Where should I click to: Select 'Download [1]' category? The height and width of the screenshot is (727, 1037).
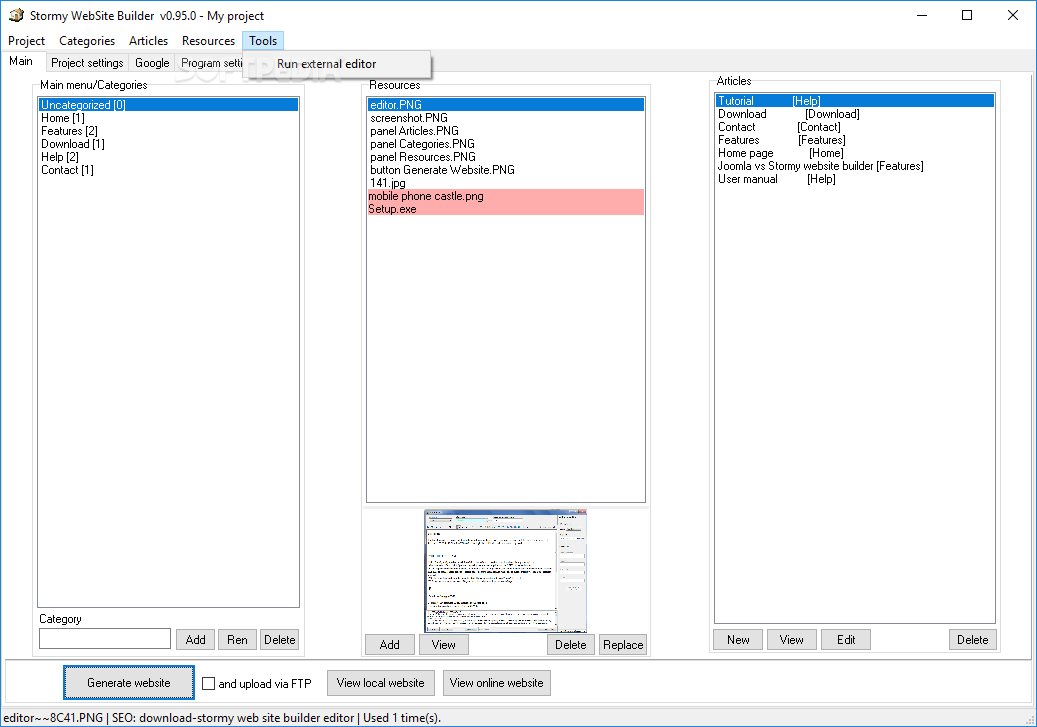(169, 144)
